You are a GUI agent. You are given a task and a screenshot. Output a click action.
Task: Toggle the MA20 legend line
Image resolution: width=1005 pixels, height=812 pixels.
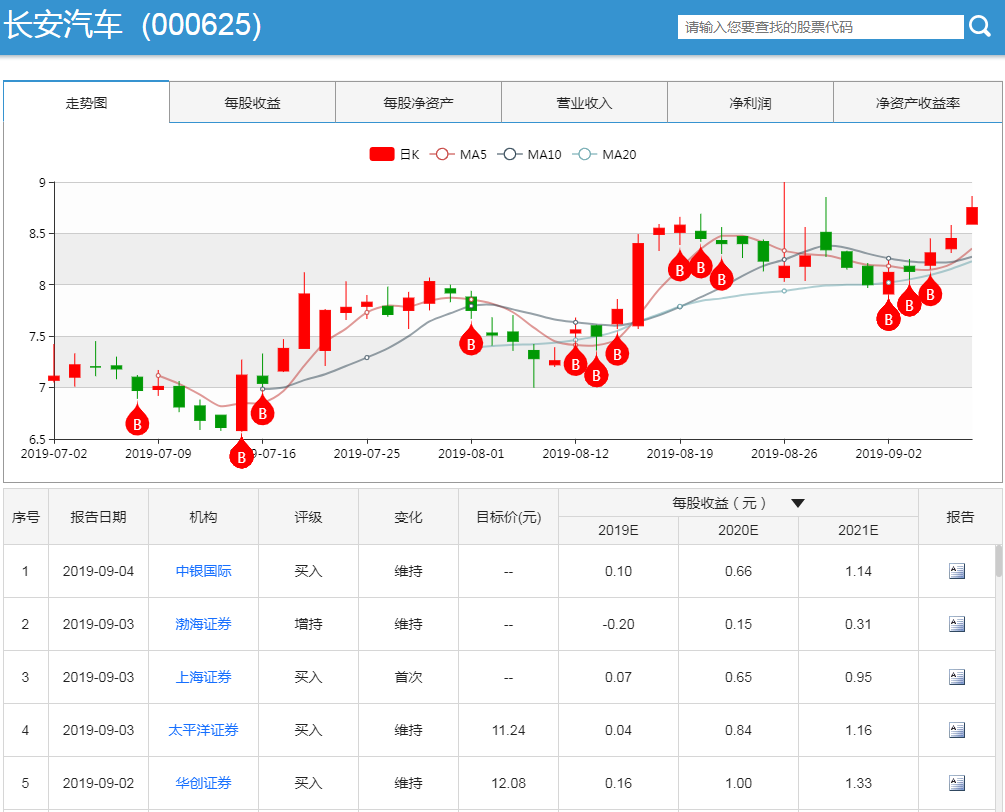pos(604,154)
